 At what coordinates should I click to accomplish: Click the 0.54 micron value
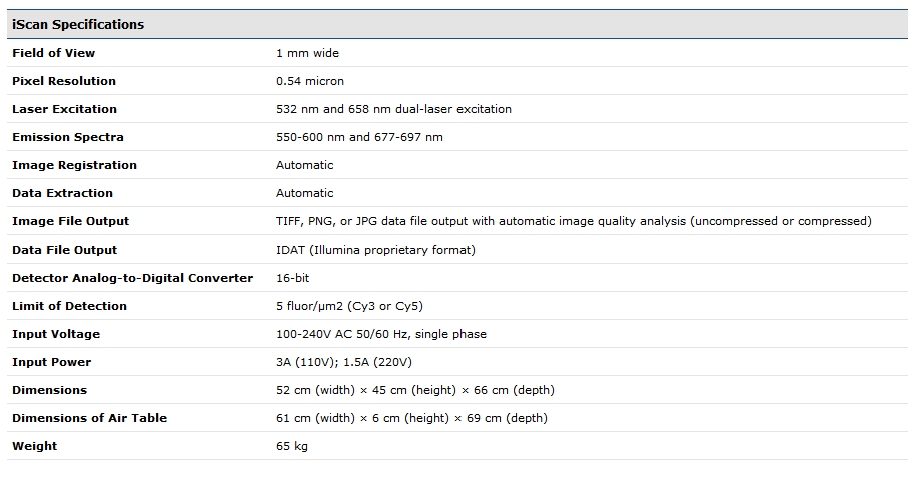[310, 81]
